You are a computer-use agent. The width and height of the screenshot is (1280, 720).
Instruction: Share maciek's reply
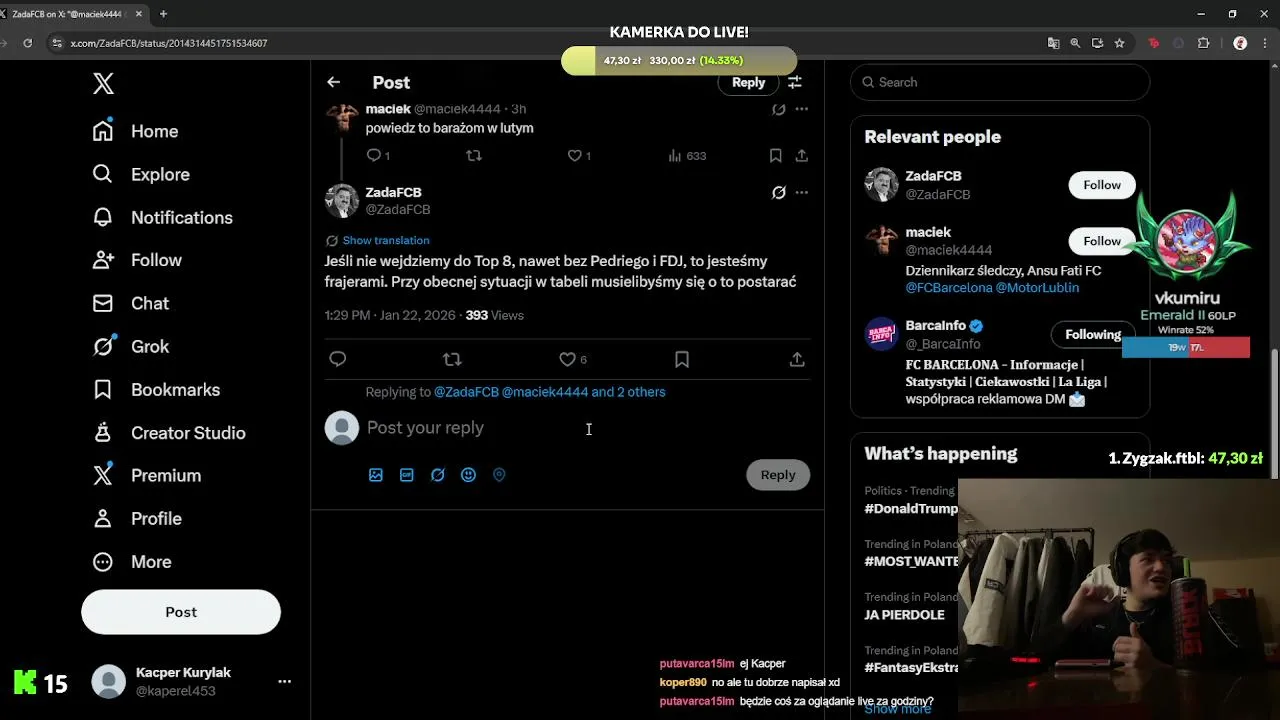click(801, 155)
